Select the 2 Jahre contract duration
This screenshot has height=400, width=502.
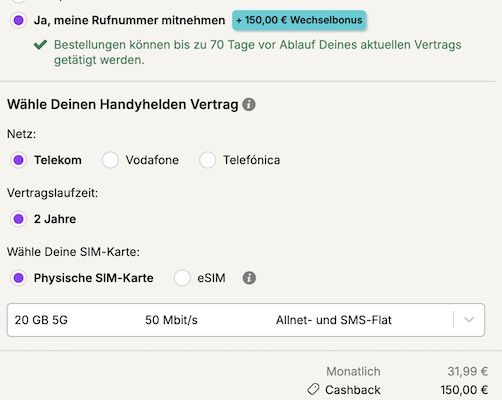point(19,219)
